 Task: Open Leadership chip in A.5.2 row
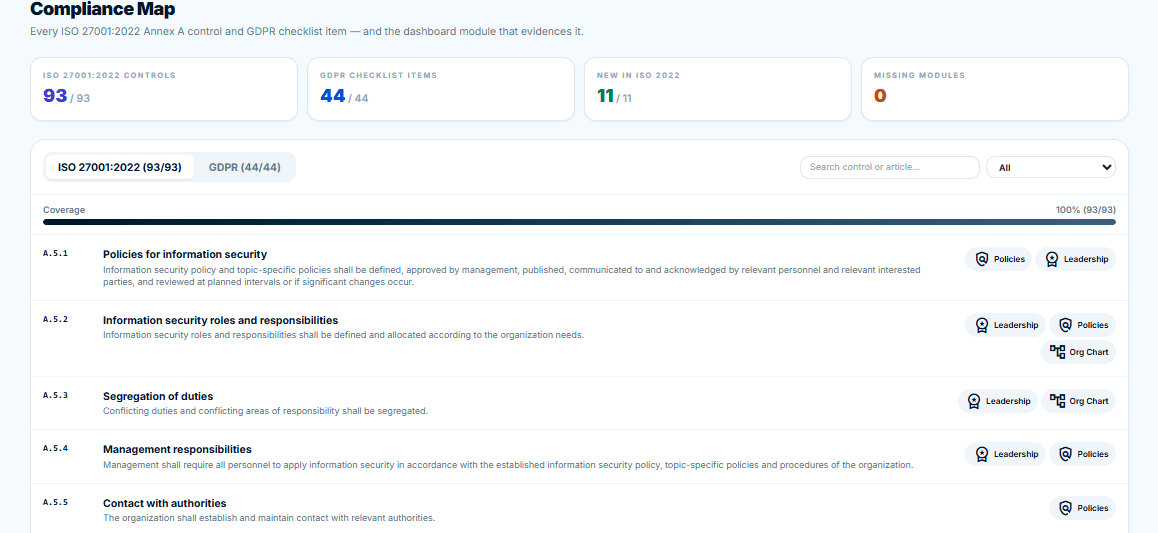click(1005, 325)
